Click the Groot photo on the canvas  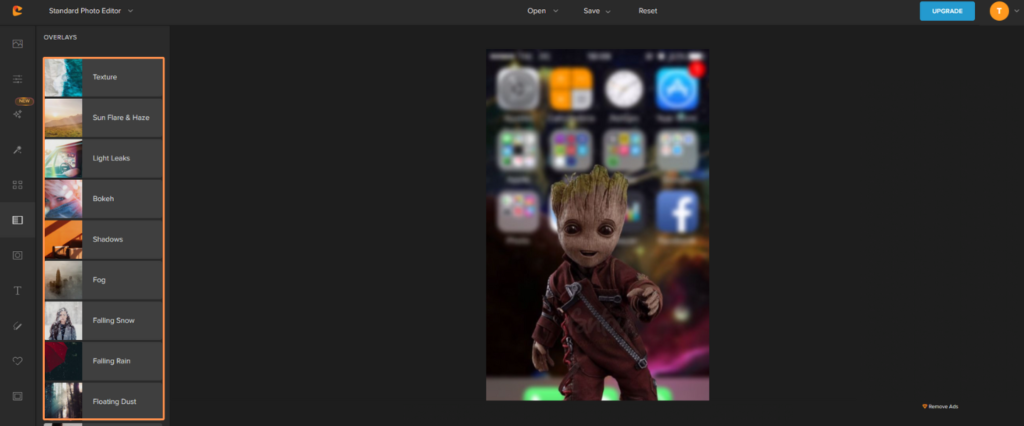[598, 225]
